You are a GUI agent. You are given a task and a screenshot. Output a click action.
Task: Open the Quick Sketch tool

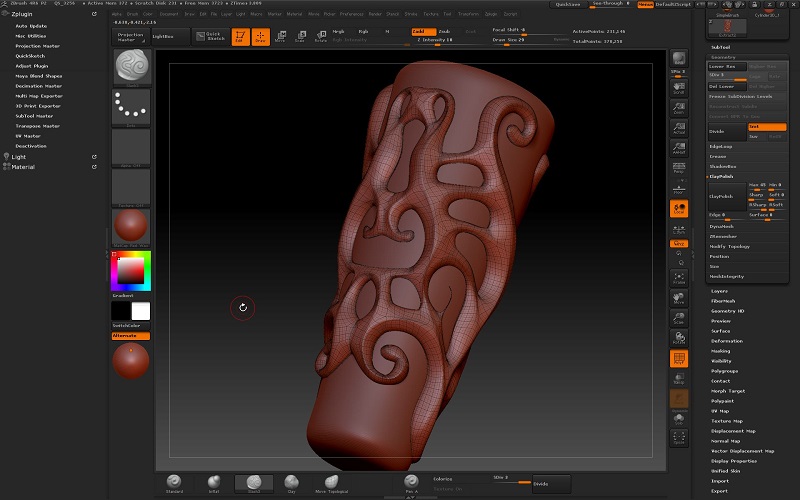click(x=211, y=37)
